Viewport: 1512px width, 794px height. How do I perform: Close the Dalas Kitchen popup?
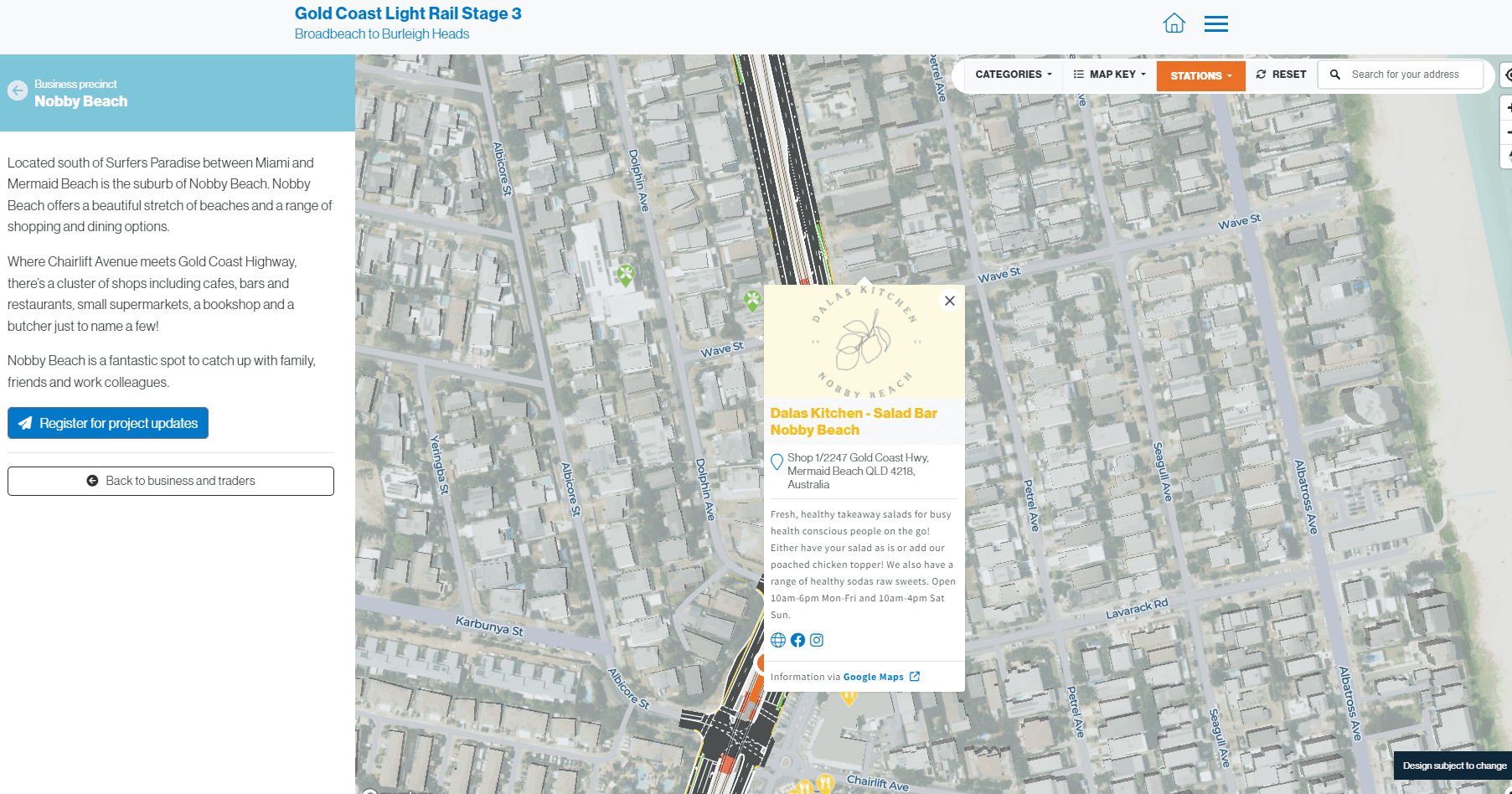(949, 301)
